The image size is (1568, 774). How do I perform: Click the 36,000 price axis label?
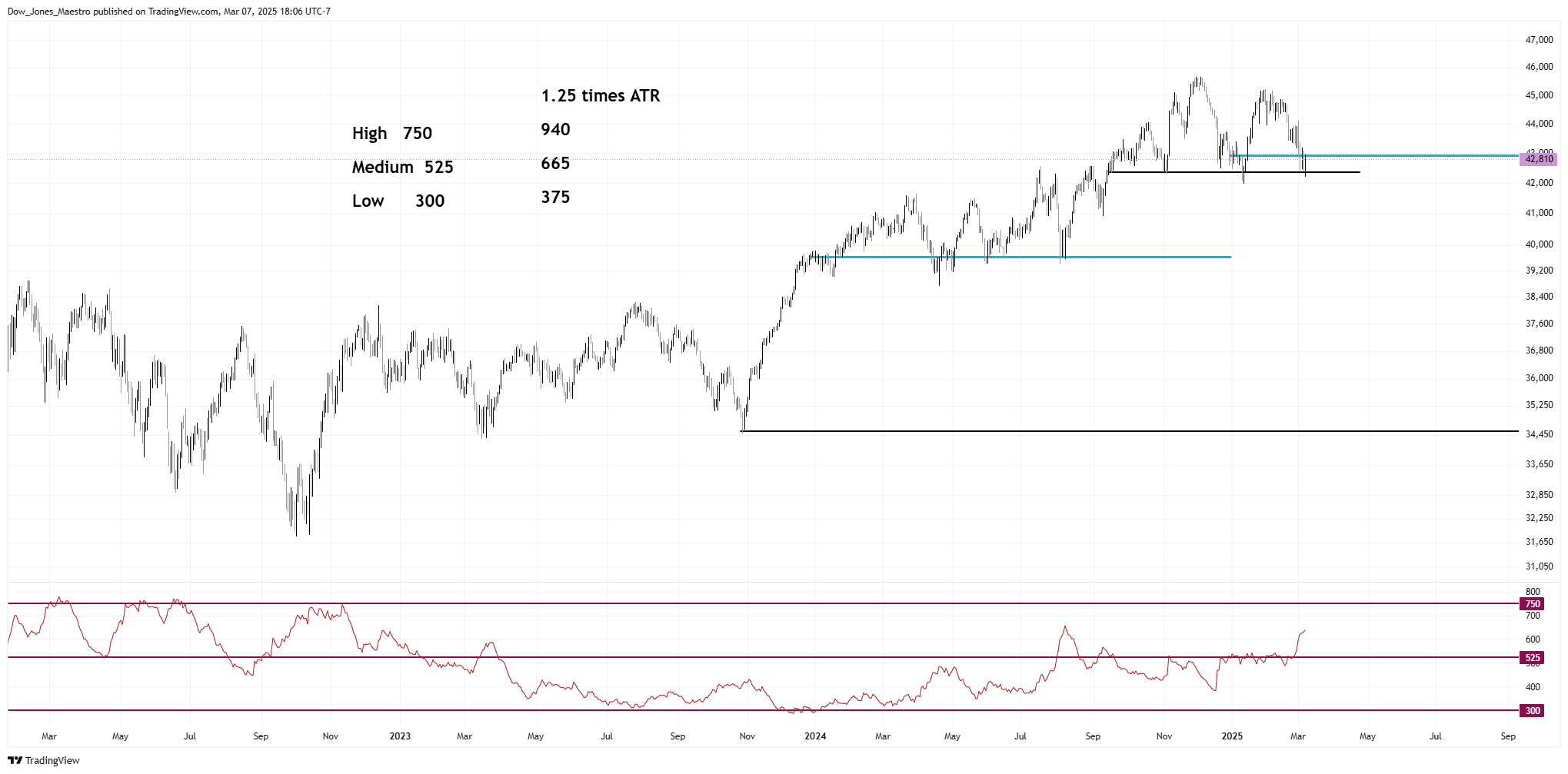pos(1539,378)
